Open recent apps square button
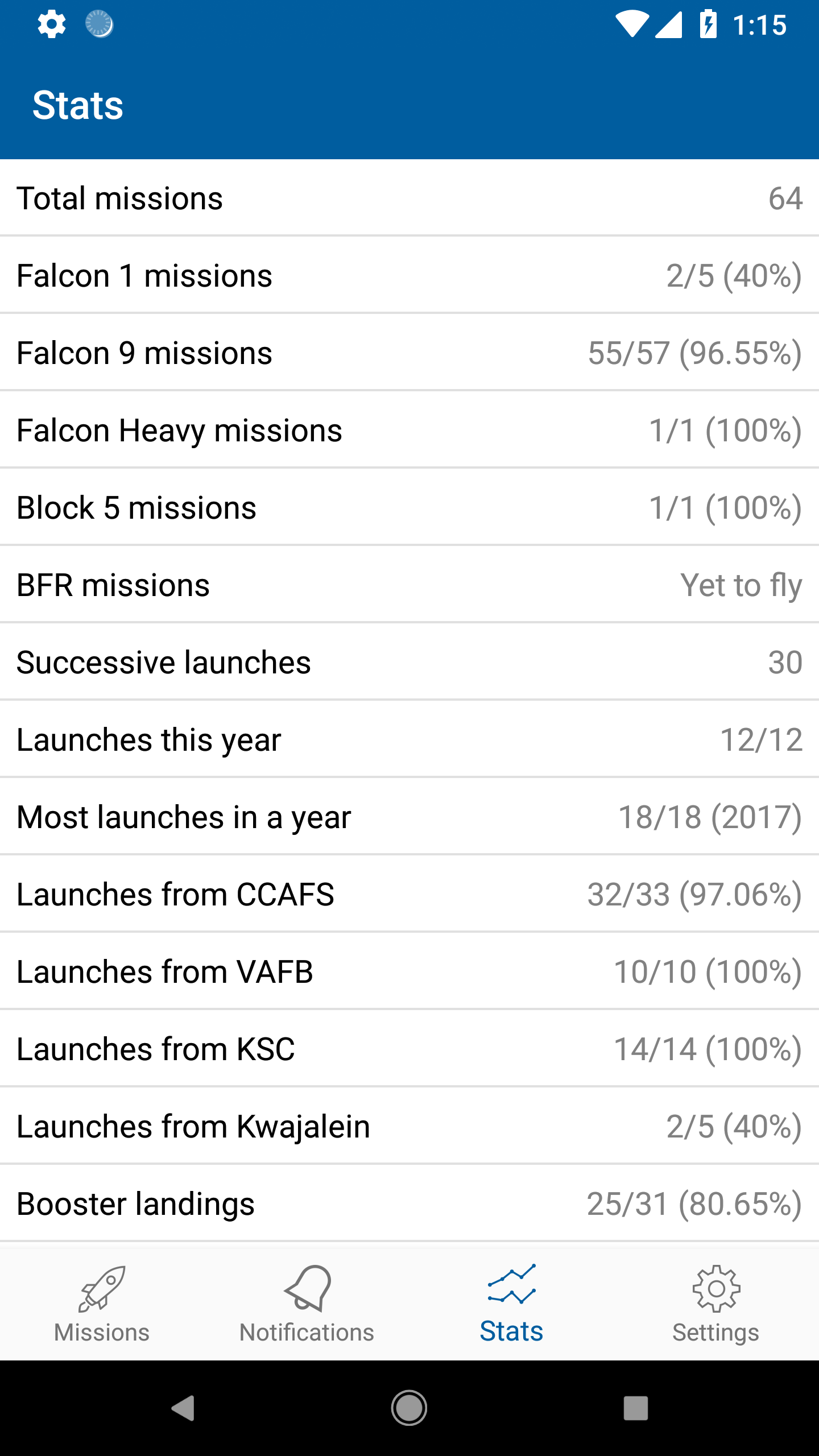The image size is (819, 1456). pos(636,1408)
